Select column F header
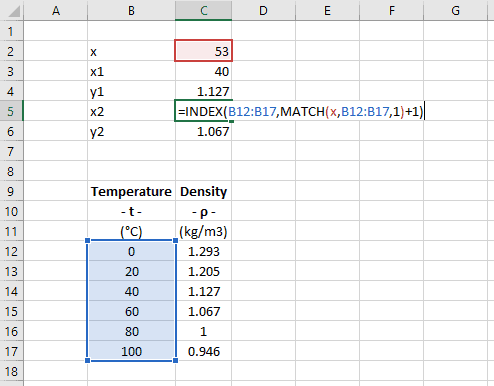The height and width of the screenshot is (386, 494). [391, 10]
